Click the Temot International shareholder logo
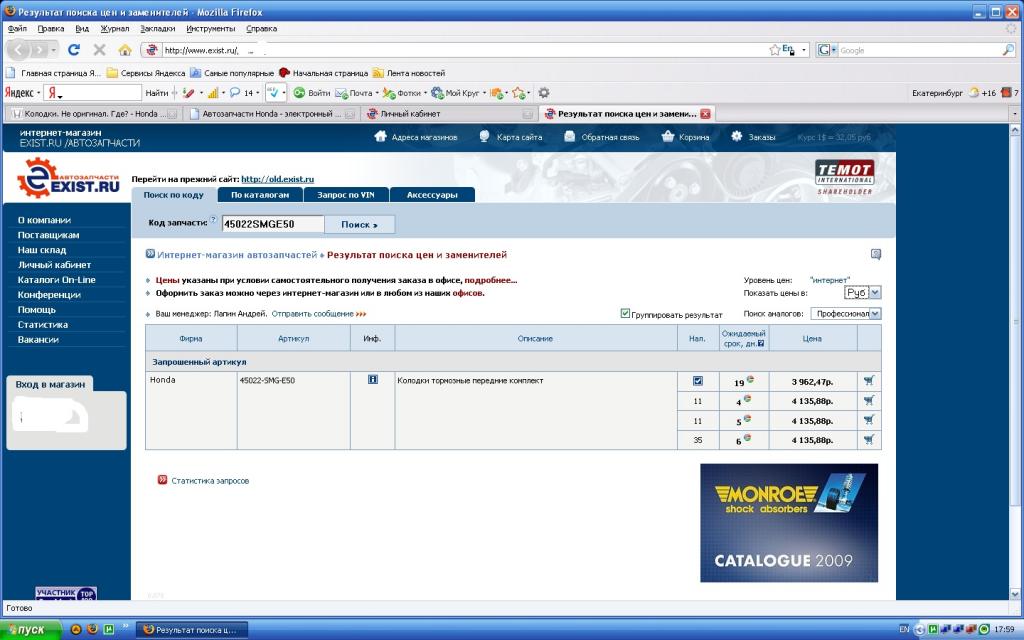 tap(844, 177)
